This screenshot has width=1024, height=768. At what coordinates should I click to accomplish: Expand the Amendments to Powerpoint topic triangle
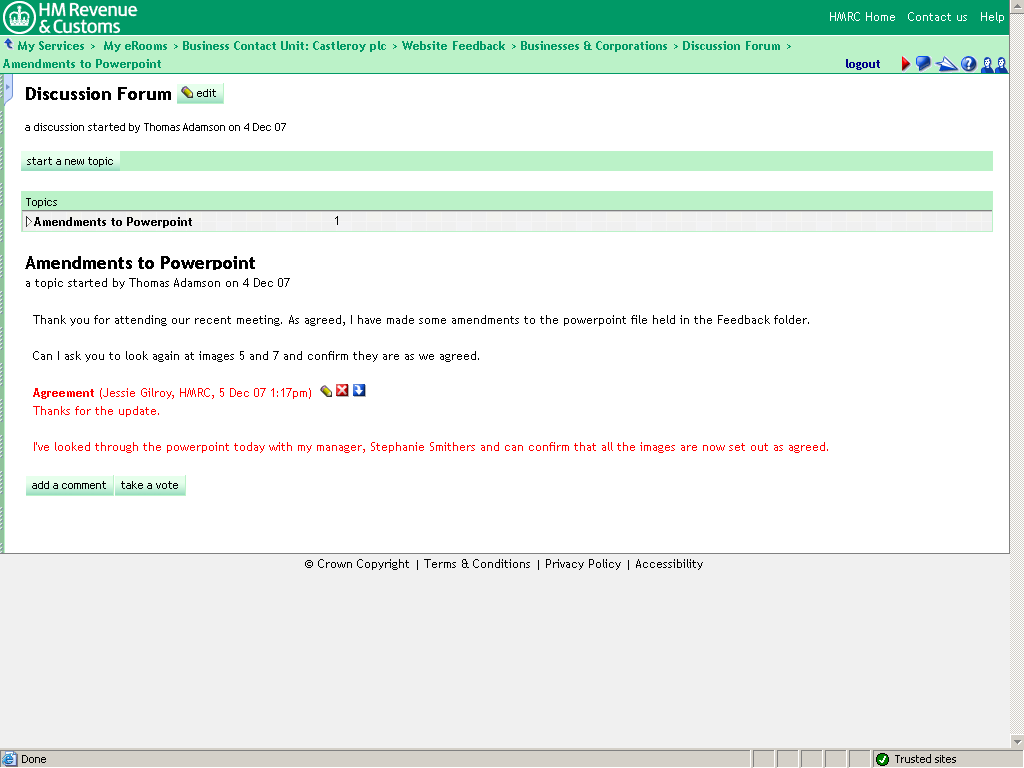(29, 221)
